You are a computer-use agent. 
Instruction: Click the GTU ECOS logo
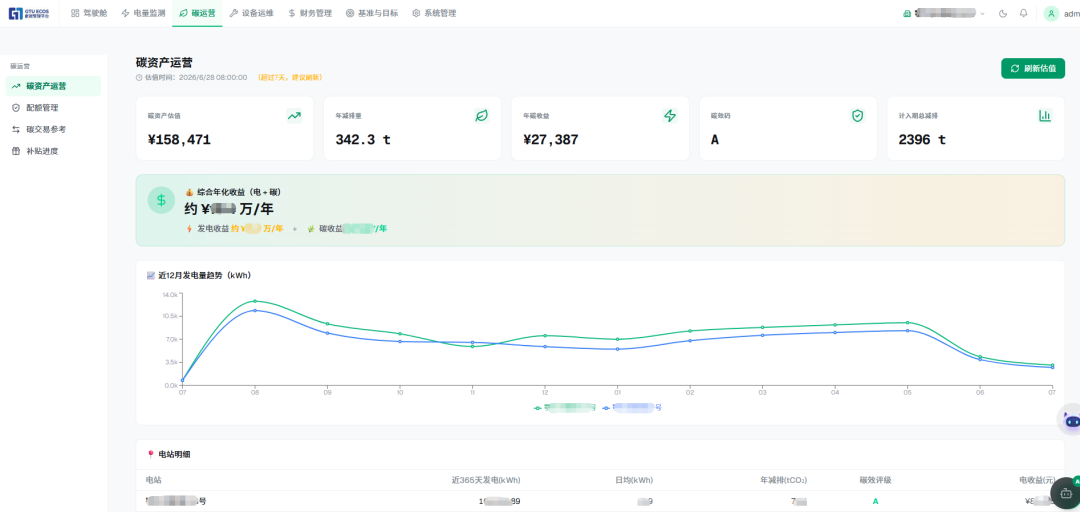tap(29, 13)
